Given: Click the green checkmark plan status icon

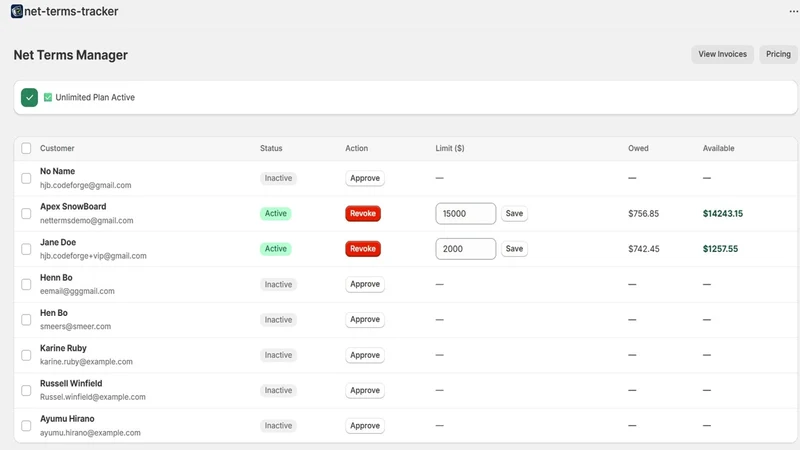Looking at the screenshot, I should click(x=29, y=97).
